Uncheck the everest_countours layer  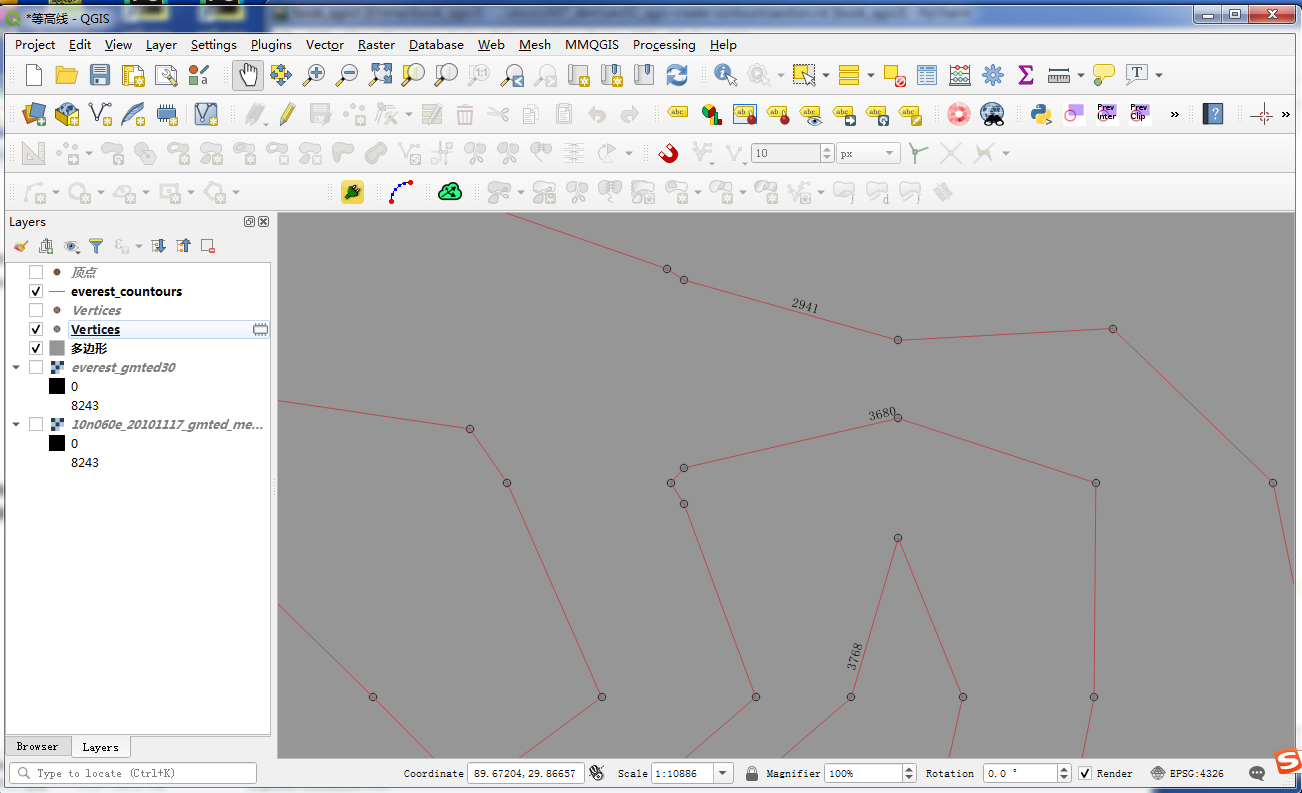(36, 291)
